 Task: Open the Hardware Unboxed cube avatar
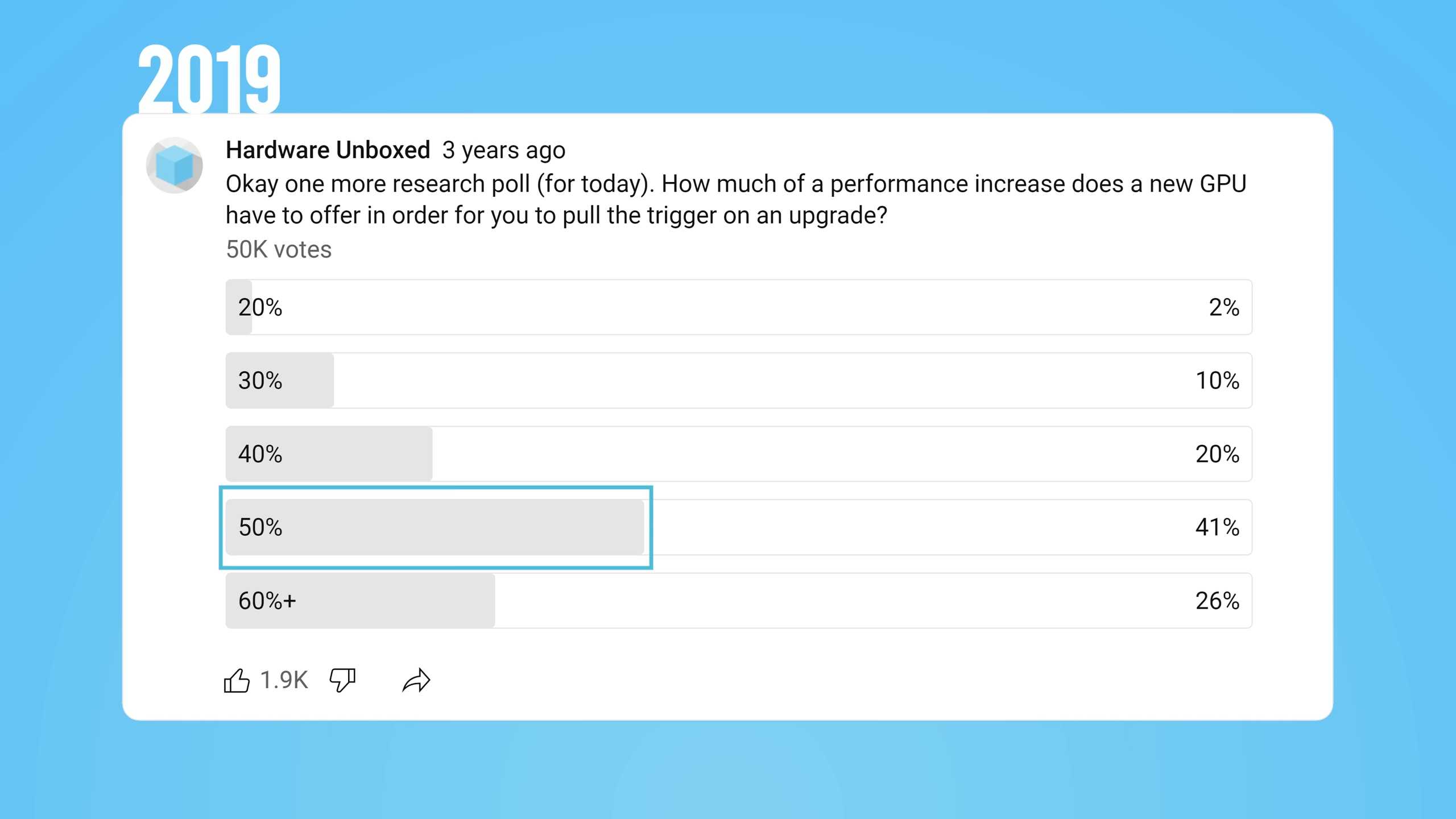point(175,166)
